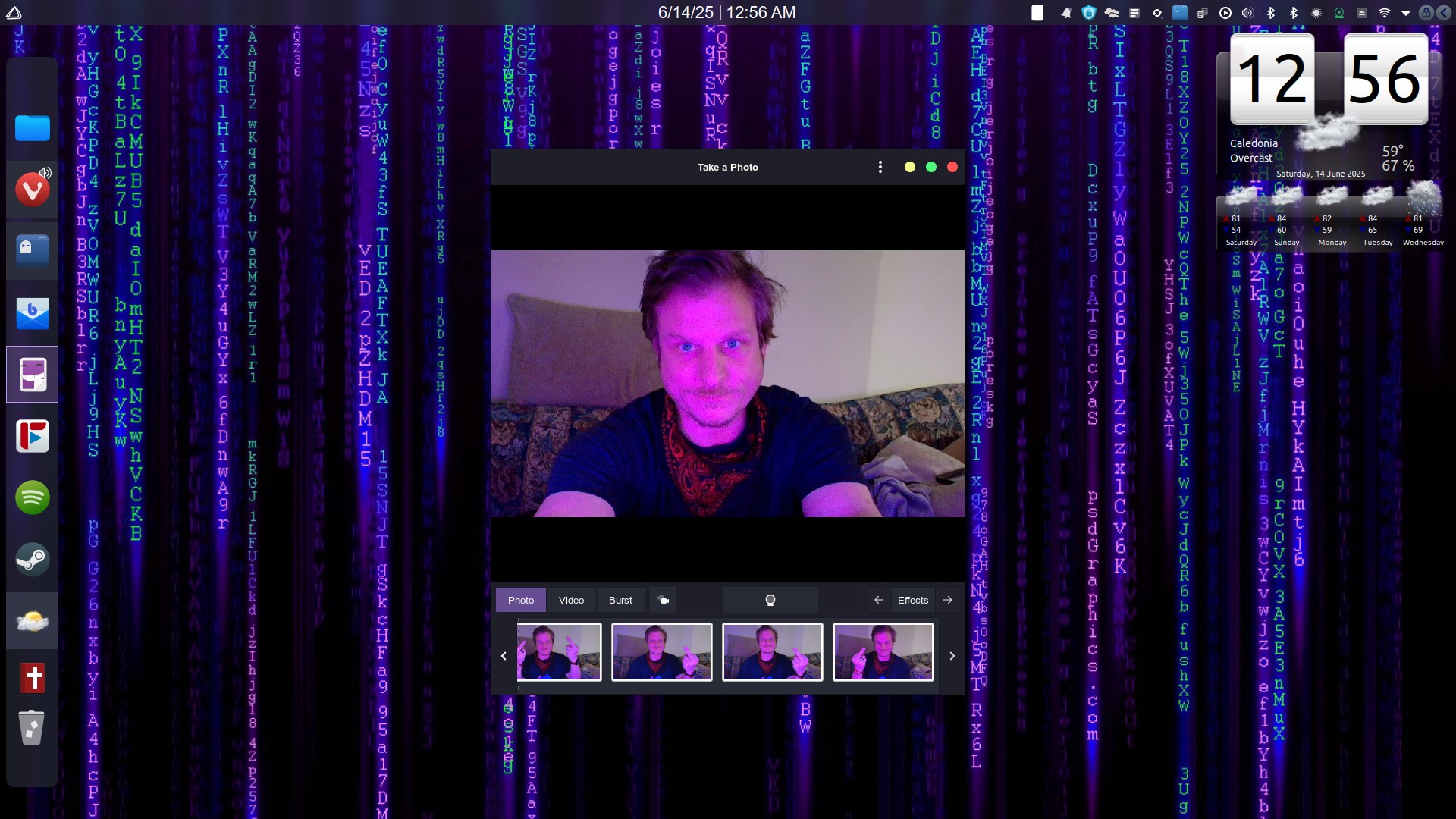Click the VPN shield tray icon
This screenshot has height=819, width=1456.
[1089, 13]
